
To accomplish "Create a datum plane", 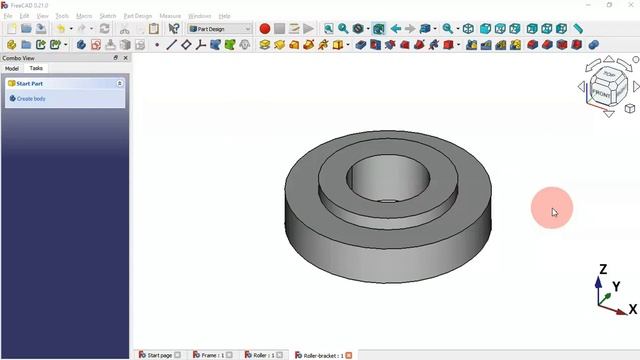I will [186, 44].
